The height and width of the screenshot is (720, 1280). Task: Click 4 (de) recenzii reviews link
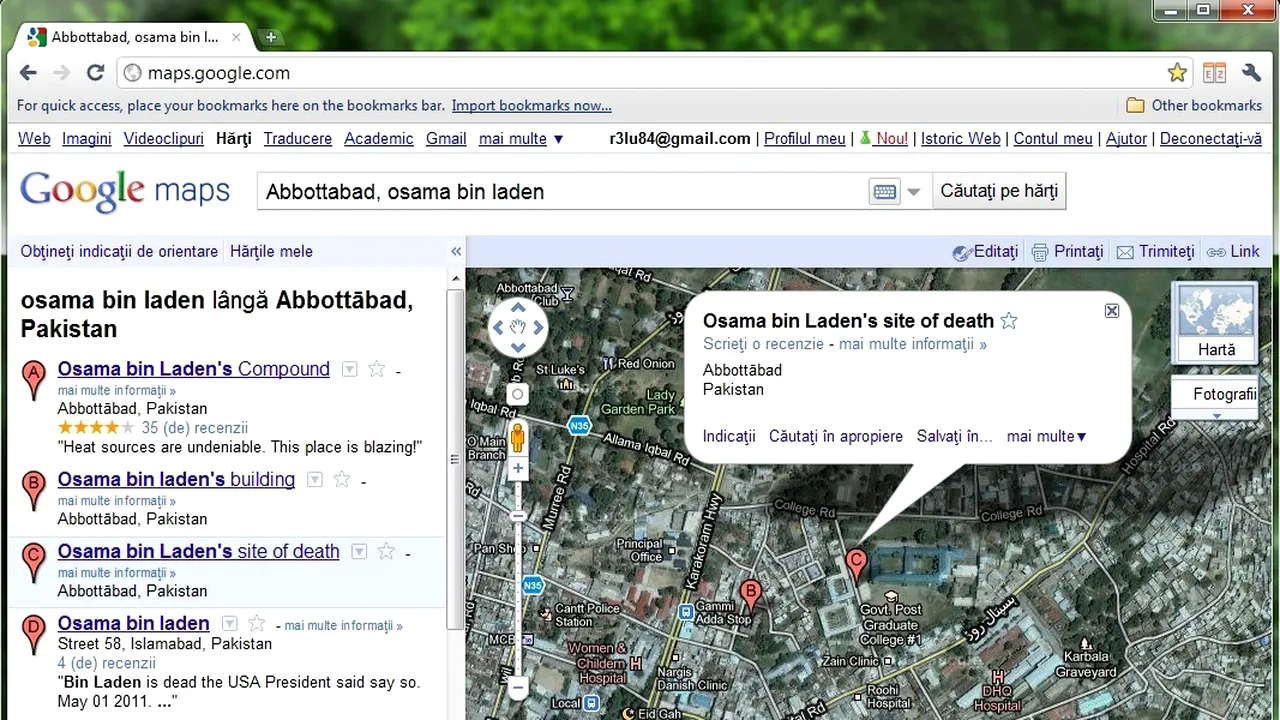107,663
